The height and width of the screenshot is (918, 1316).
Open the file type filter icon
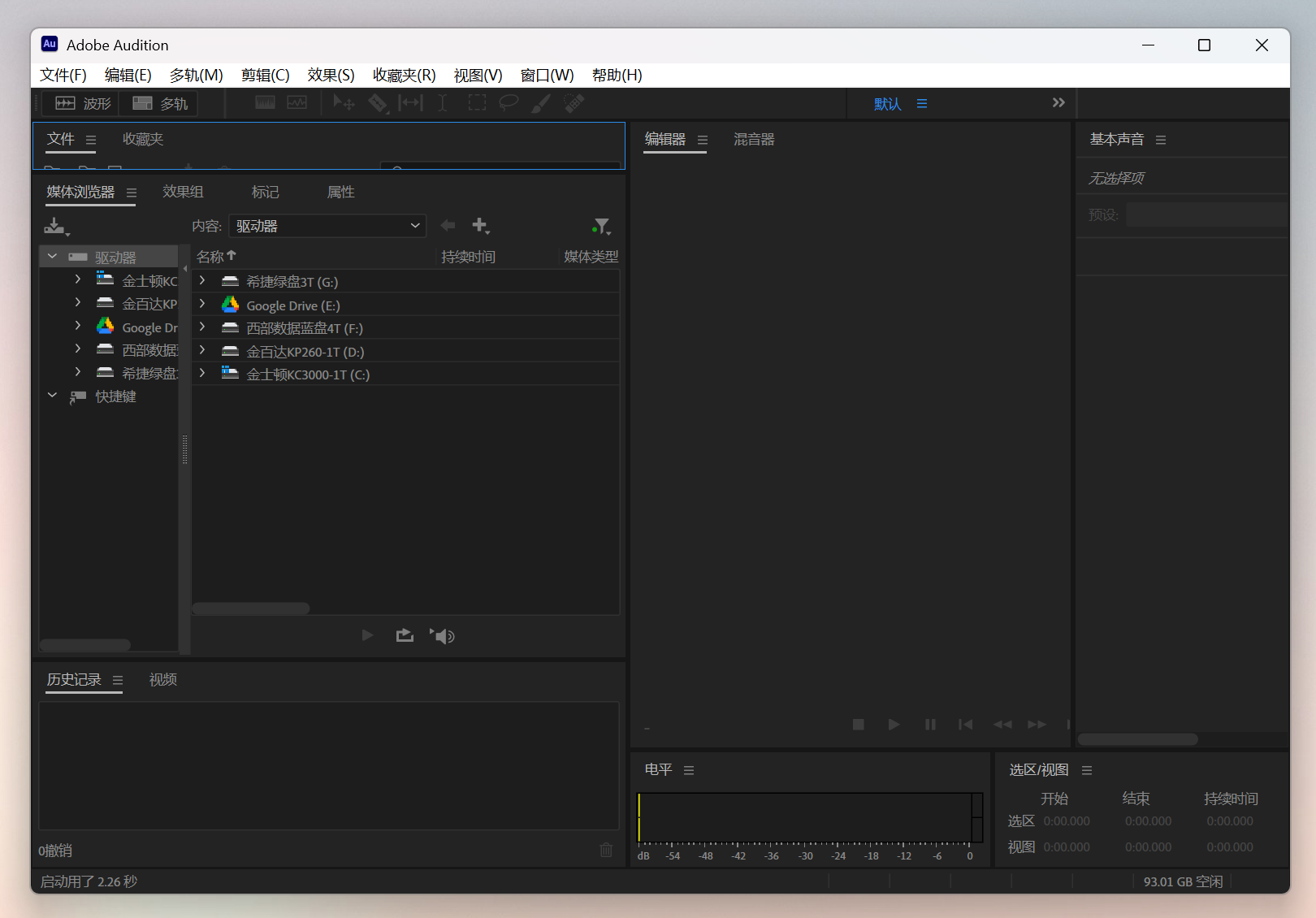click(x=601, y=226)
